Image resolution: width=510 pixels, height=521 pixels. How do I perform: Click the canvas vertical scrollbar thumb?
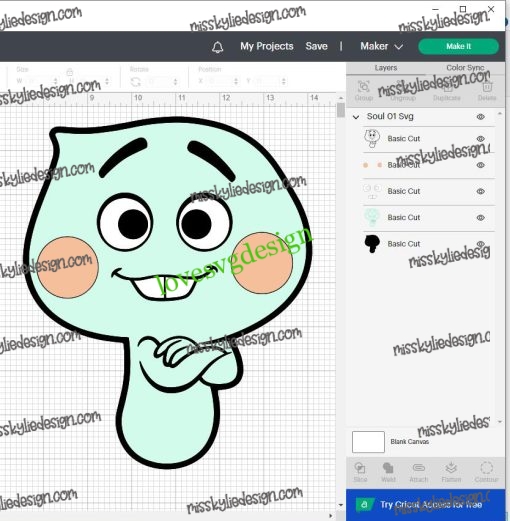(341, 110)
